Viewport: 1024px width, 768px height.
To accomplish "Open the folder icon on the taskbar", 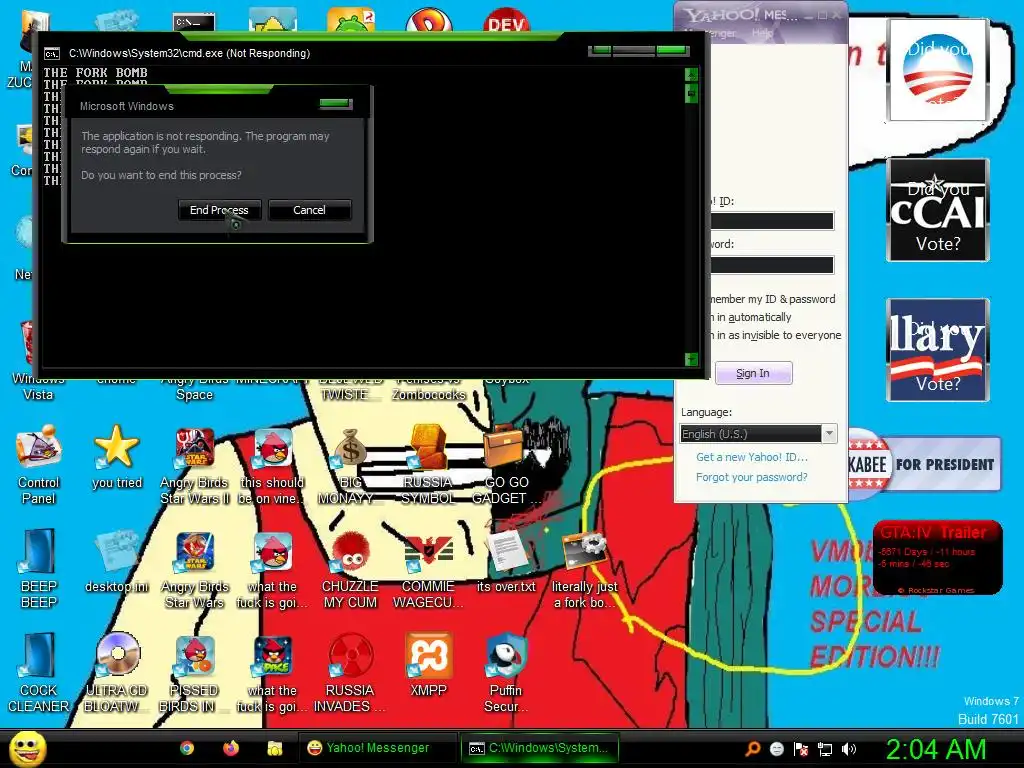I will [274, 748].
